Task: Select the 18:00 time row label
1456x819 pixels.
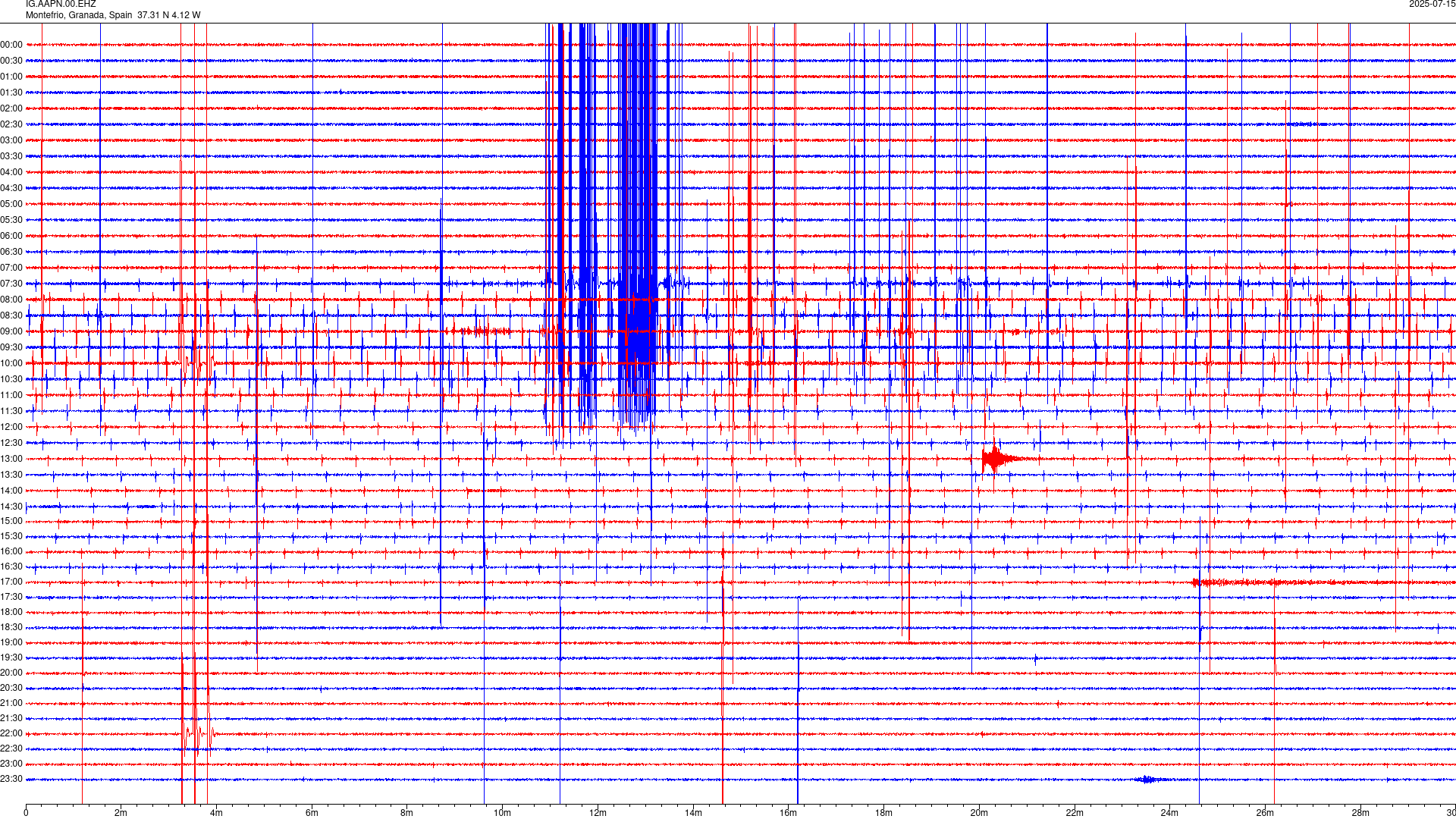Action: 11,612
